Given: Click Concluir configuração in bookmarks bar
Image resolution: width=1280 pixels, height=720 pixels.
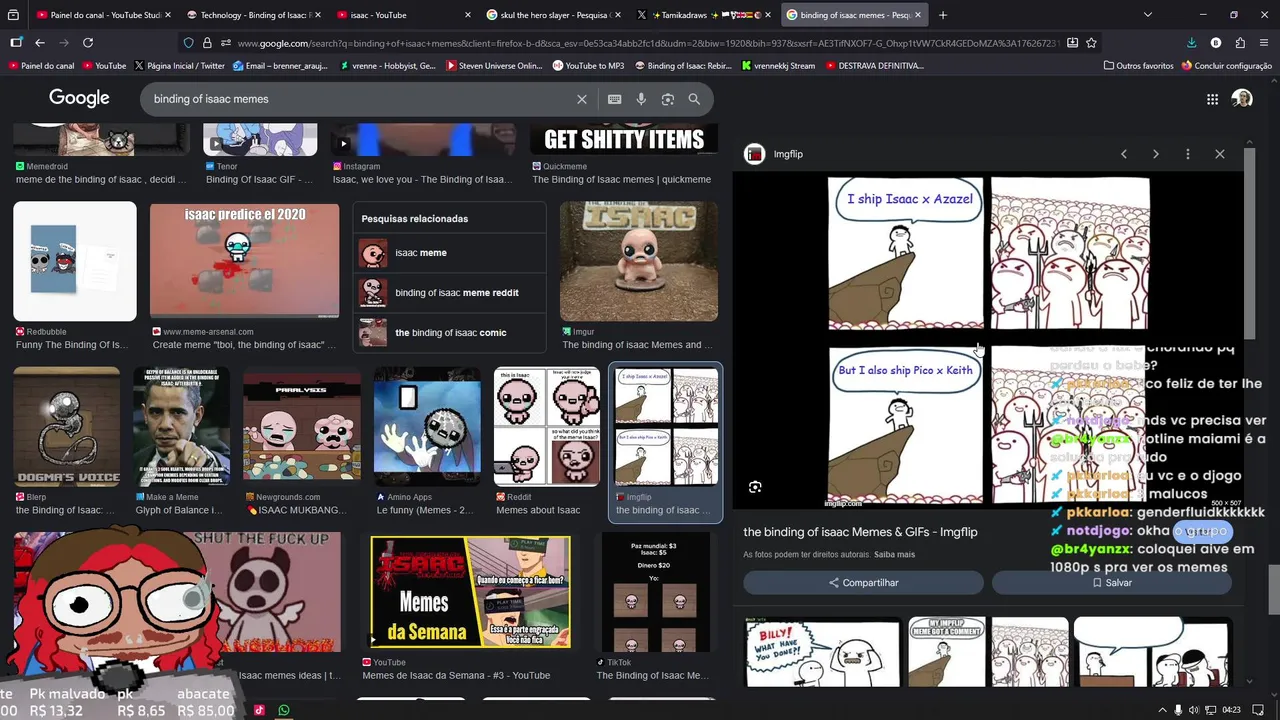Looking at the screenshot, I should tap(1227, 66).
